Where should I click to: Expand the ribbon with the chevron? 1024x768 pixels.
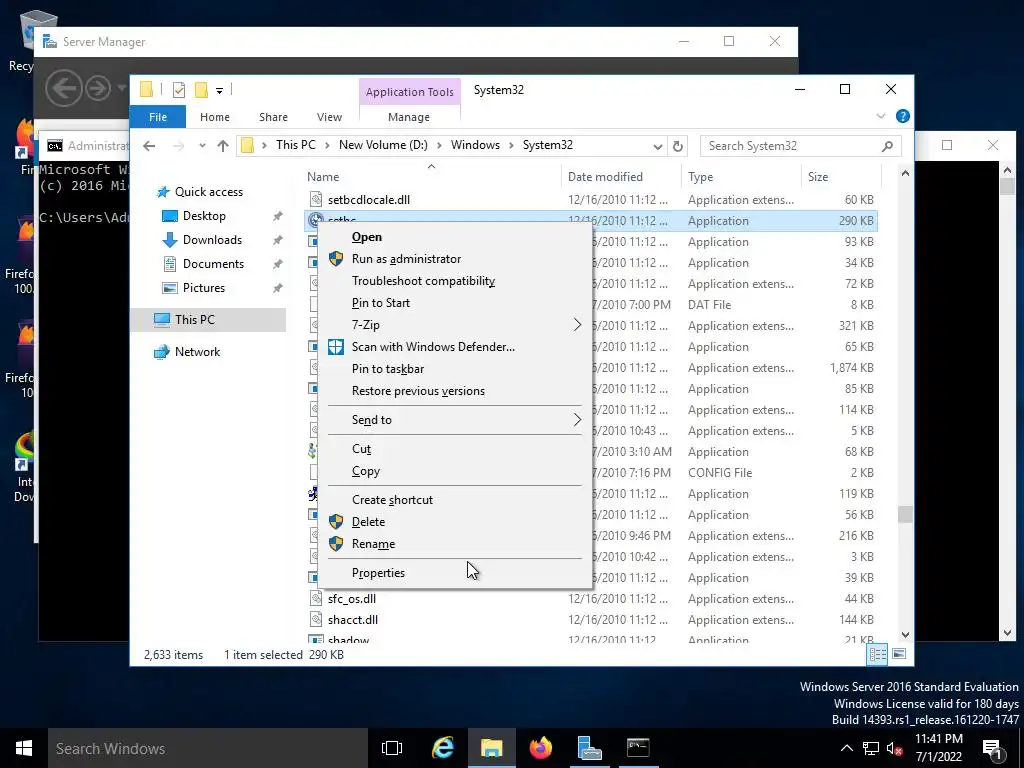pos(881,116)
